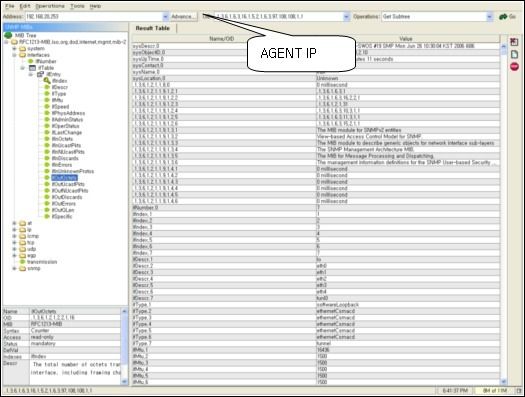Image resolution: width=525 pixels, height=397 pixels.
Task: Click the sysDescr.0 table row
Action: [316, 46]
